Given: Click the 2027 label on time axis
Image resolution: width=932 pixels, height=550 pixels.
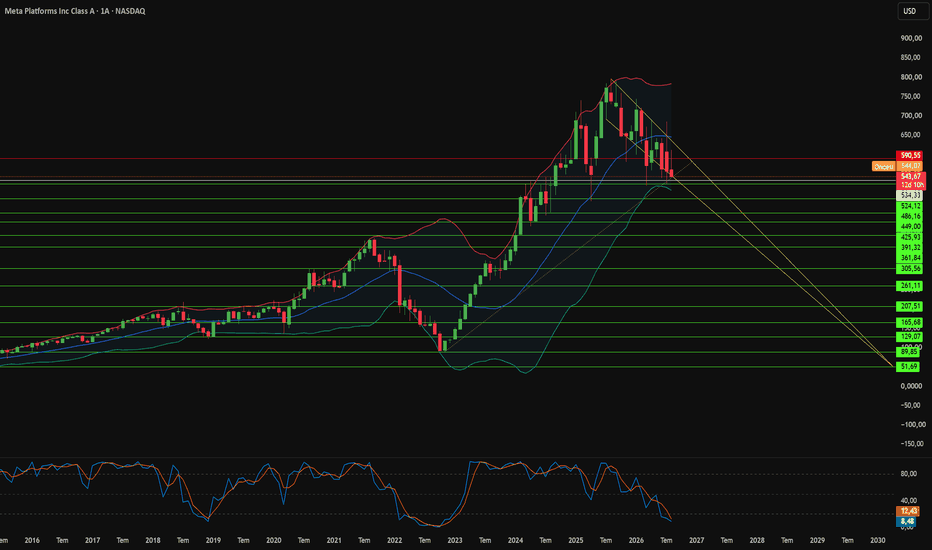Looking at the screenshot, I should coord(697,540).
